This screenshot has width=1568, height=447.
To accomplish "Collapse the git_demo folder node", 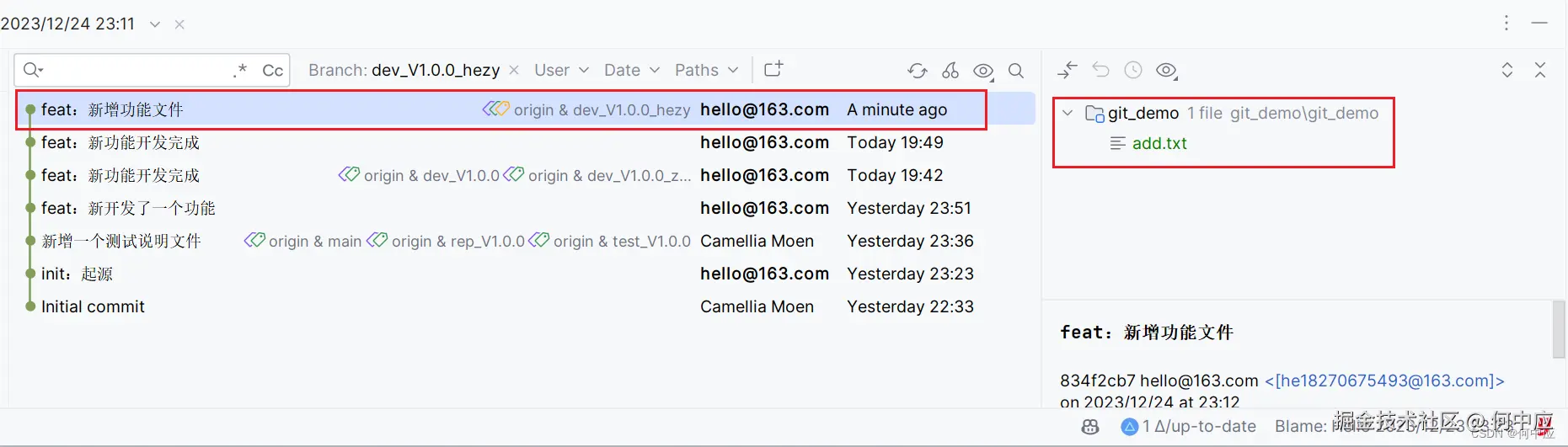I will coord(1068,113).
